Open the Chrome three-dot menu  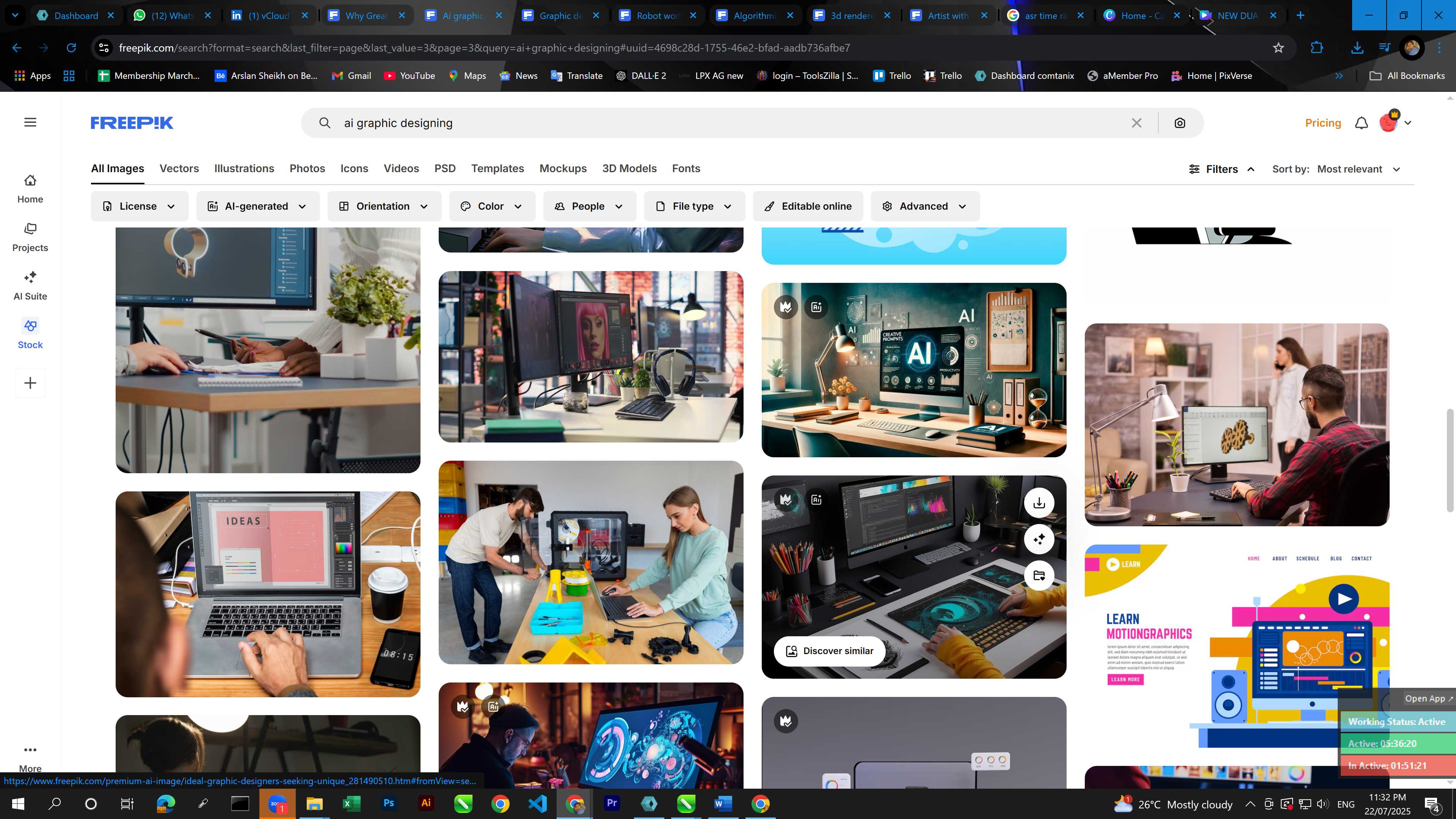tap(1440, 48)
